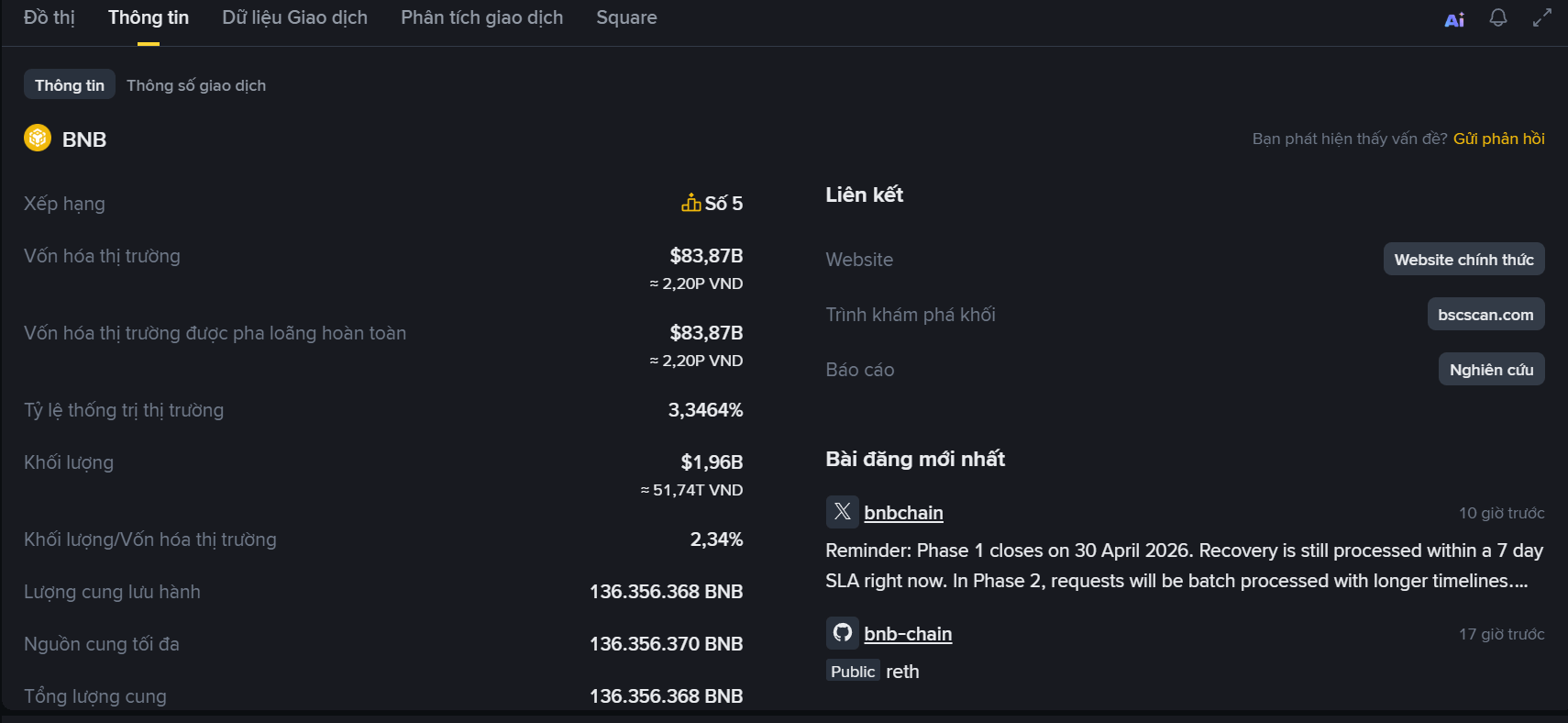Go to the Square tab
The image size is (1568, 723).
point(626,17)
